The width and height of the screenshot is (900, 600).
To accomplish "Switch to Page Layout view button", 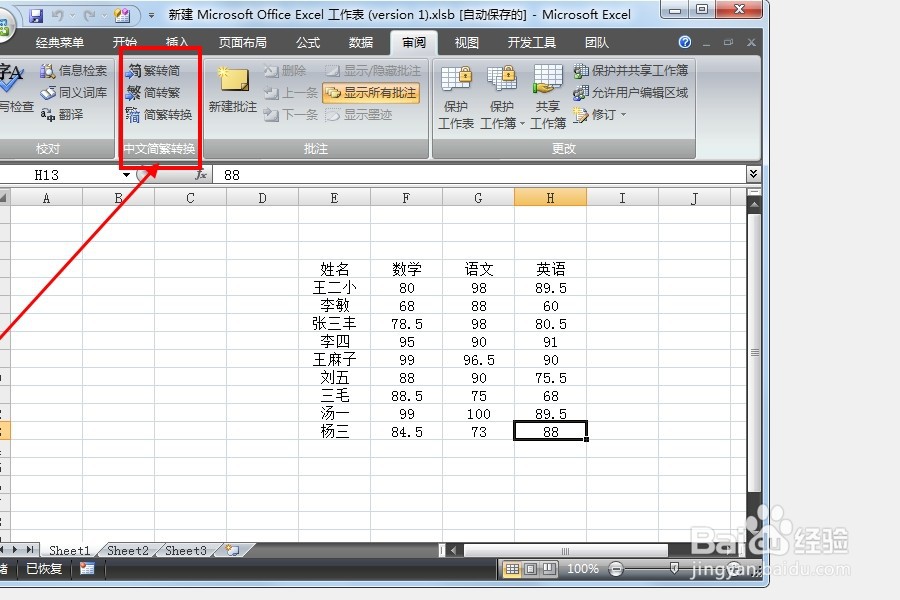I will pyautogui.click(x=531, y=569).
